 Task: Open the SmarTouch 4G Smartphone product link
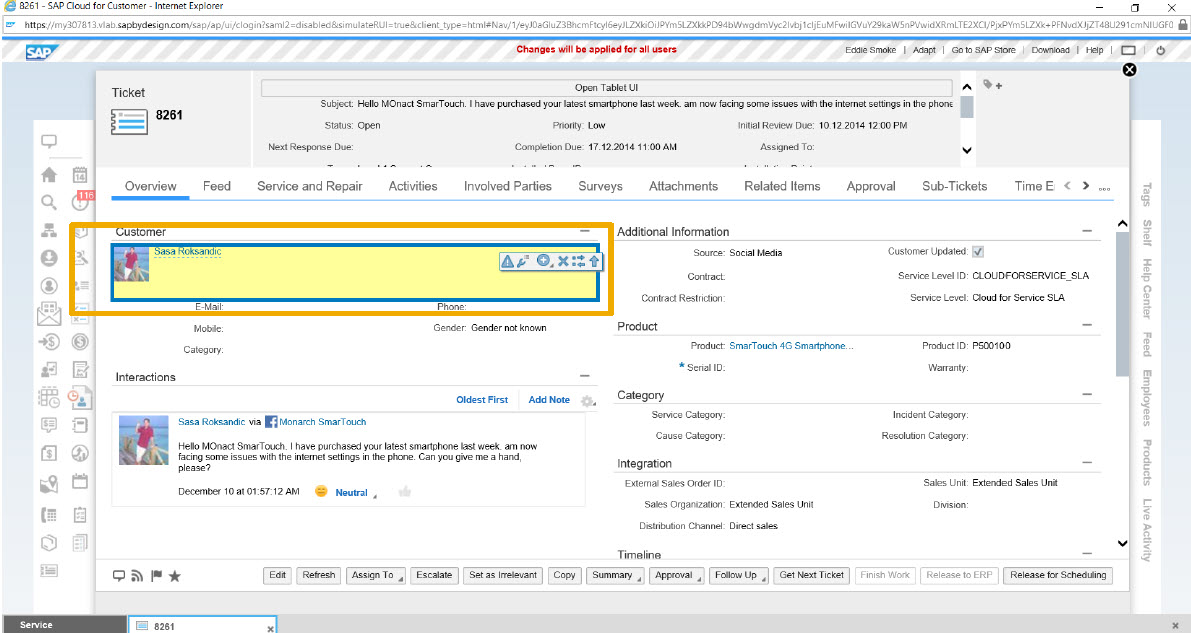(x=791, y=346)
